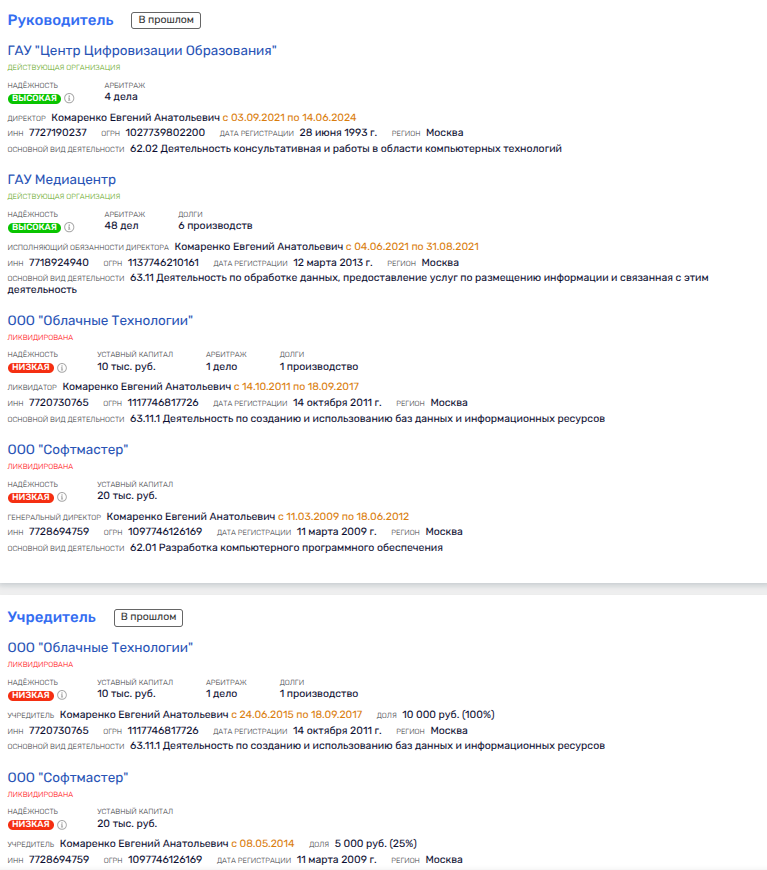767x870 pixels.
Task: Click Софтмастер info icon in Руководитель section
Action: (x=62, y=496)
